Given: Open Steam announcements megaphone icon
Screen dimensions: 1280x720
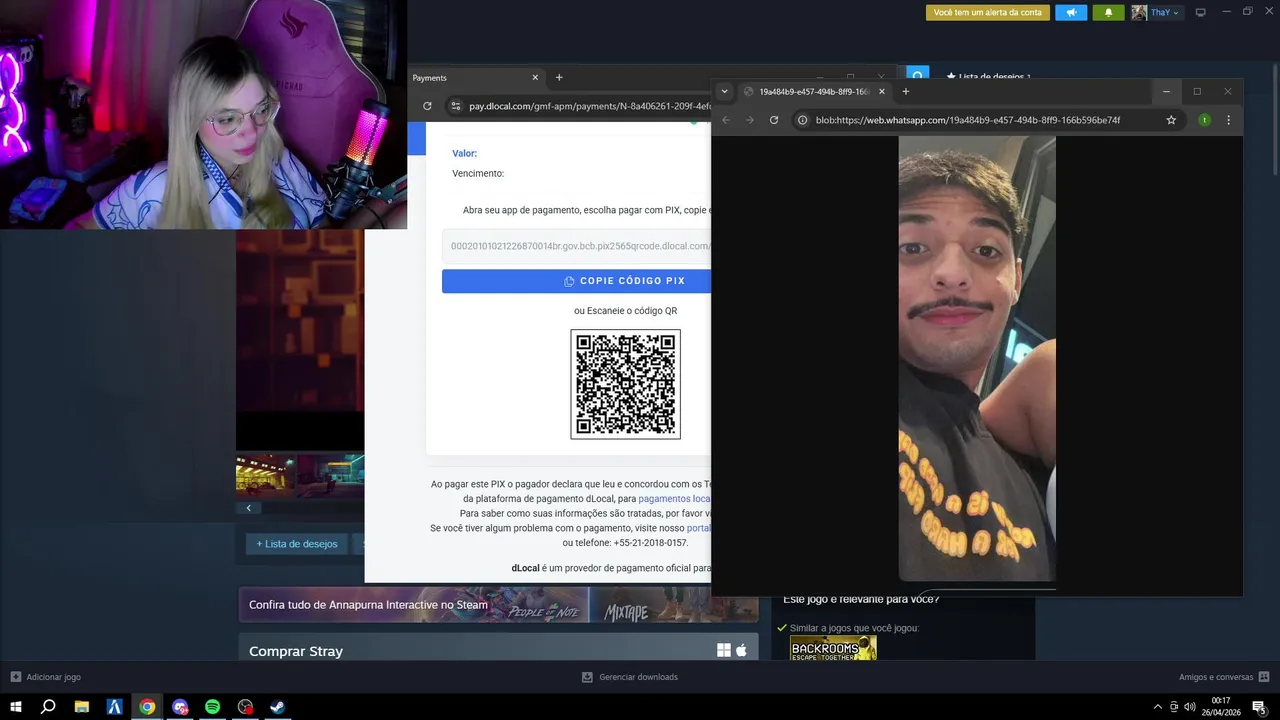Looking at the screenshot, I should point(1071,12).
